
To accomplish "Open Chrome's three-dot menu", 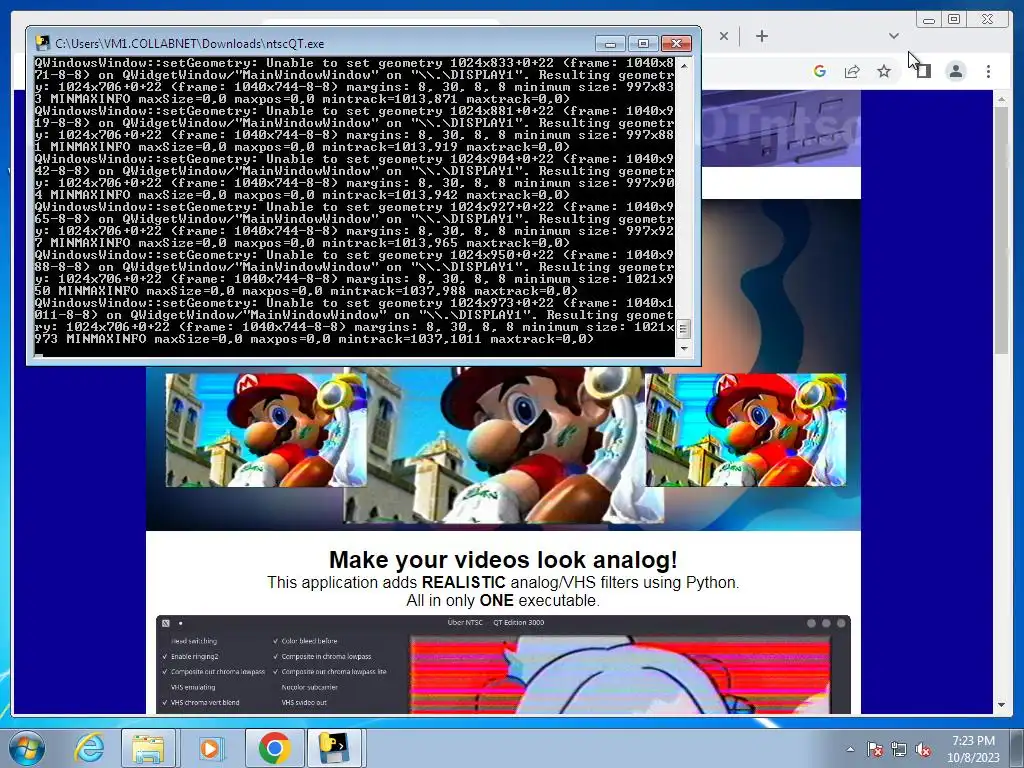I will coord(988,71).
